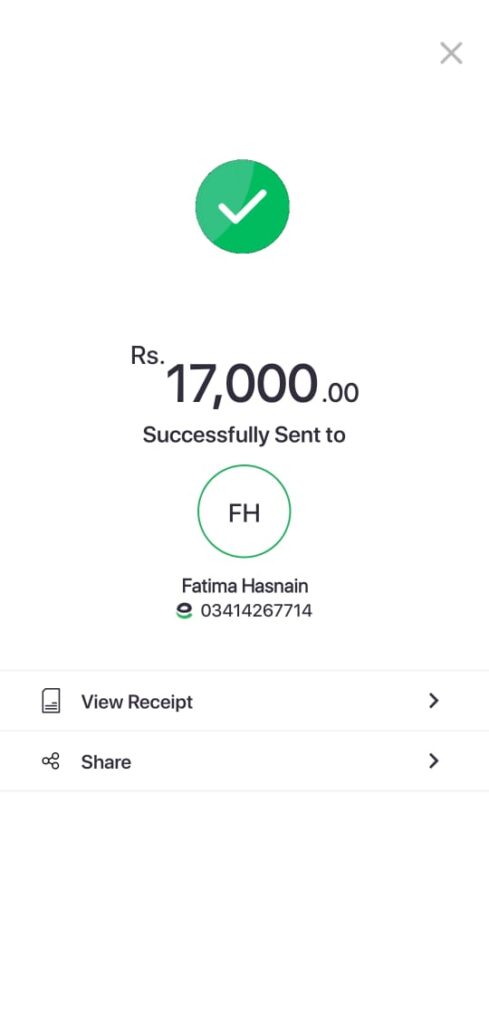489x1024 pixels.
Task: Tap the Easypaisa logo beside phone number
Action: 185,611
